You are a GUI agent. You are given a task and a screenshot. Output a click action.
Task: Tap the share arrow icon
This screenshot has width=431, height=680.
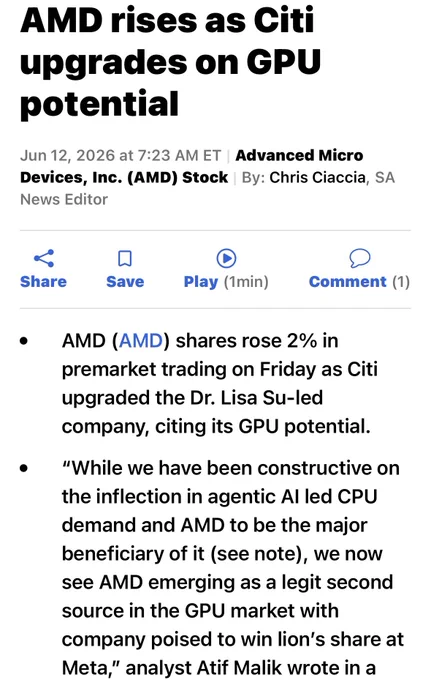click(x=44, y=258)
